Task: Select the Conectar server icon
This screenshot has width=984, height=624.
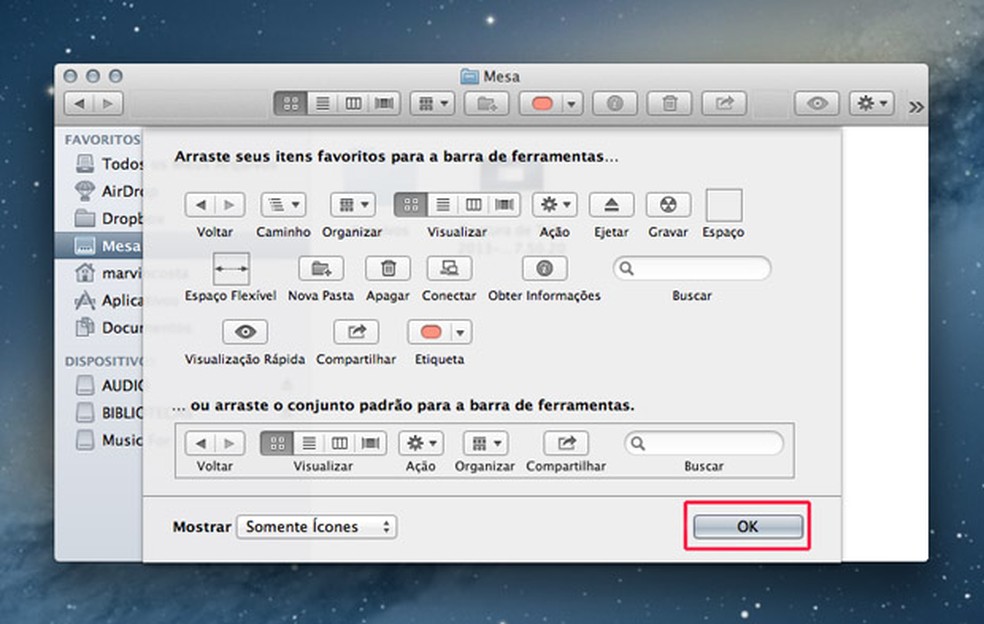Action: pyautogui.click(x=449, y=269)
